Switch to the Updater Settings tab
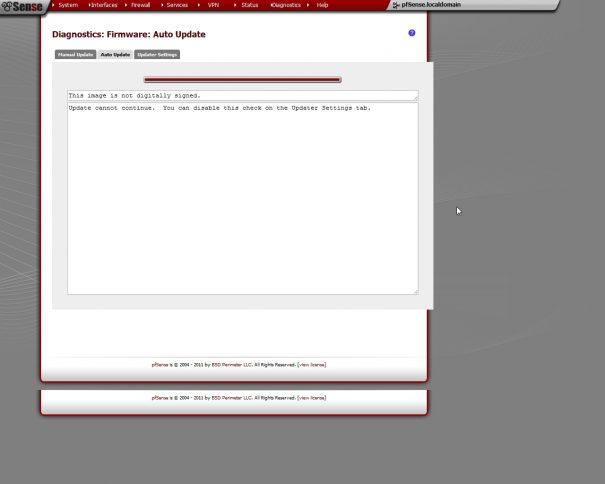This screenshot has width=605, height=484. click(x=157, y=54)
